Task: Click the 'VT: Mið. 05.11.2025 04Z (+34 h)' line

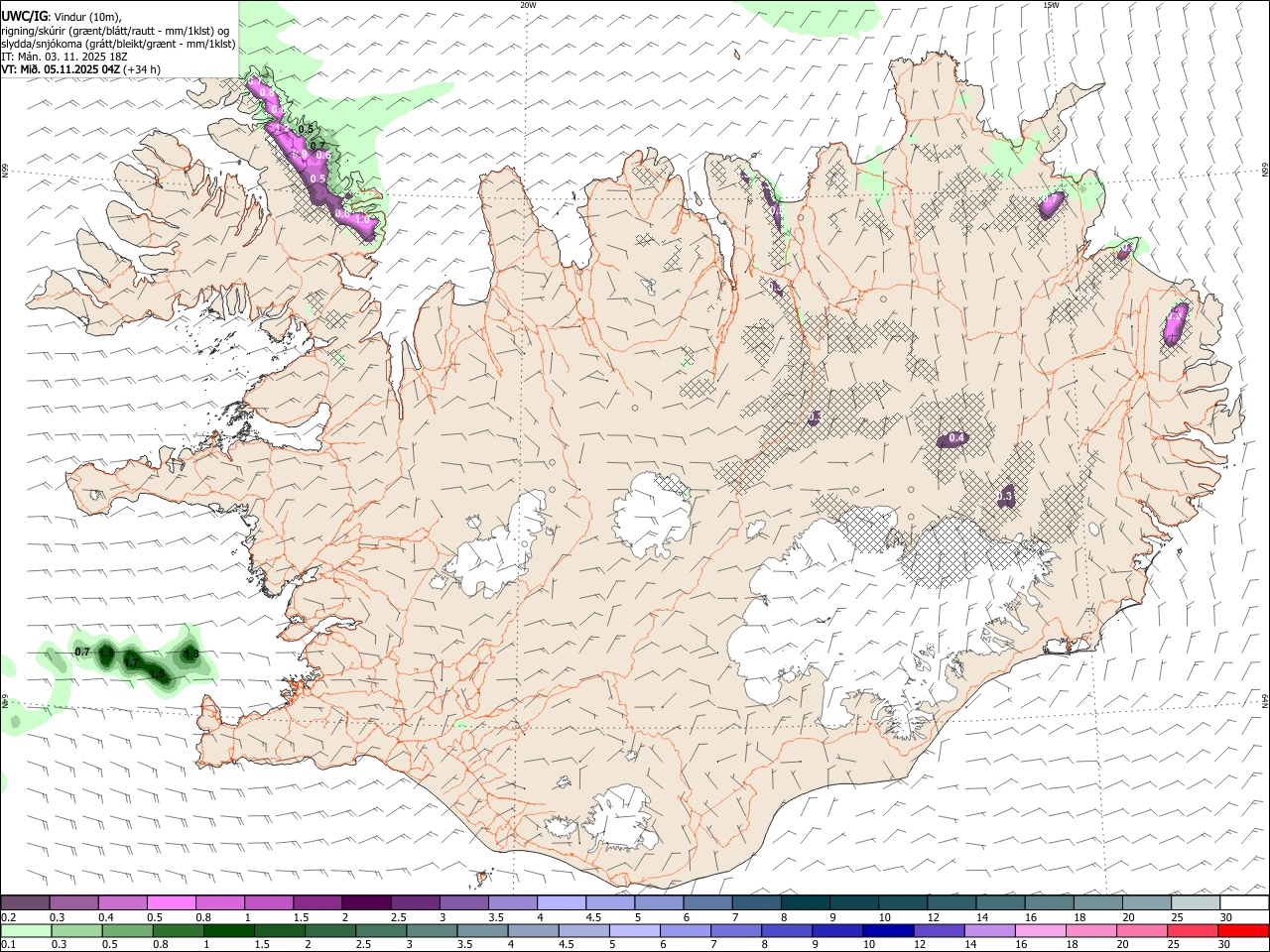Action: [x=81, y=69]
